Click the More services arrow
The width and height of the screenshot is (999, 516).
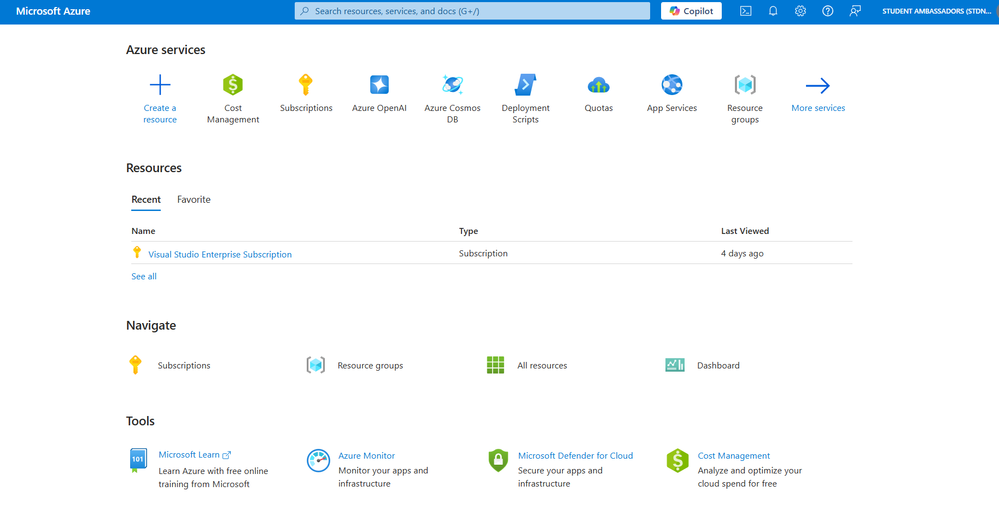(818, 85)
